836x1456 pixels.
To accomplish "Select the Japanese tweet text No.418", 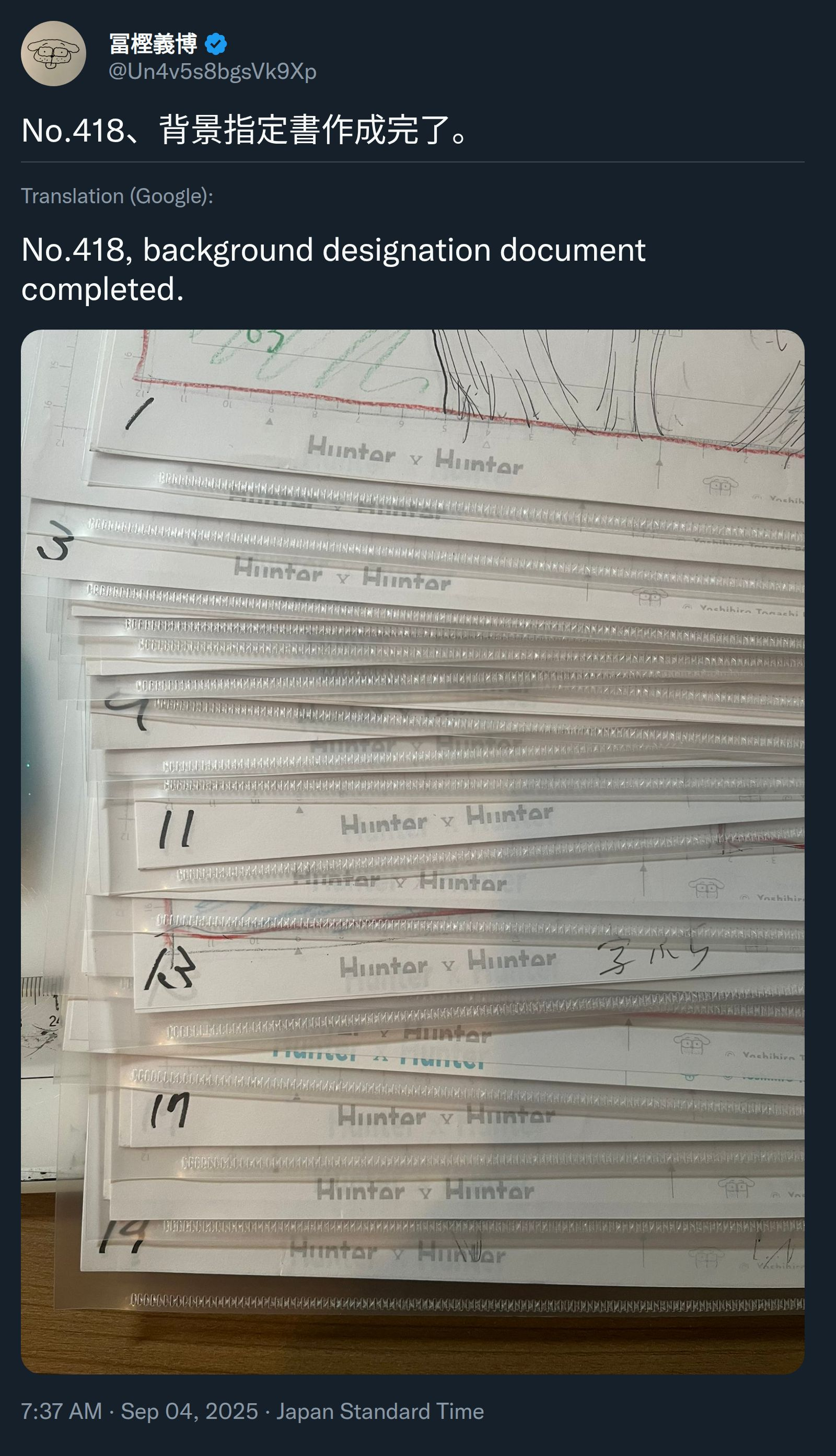I will point(246,130).
